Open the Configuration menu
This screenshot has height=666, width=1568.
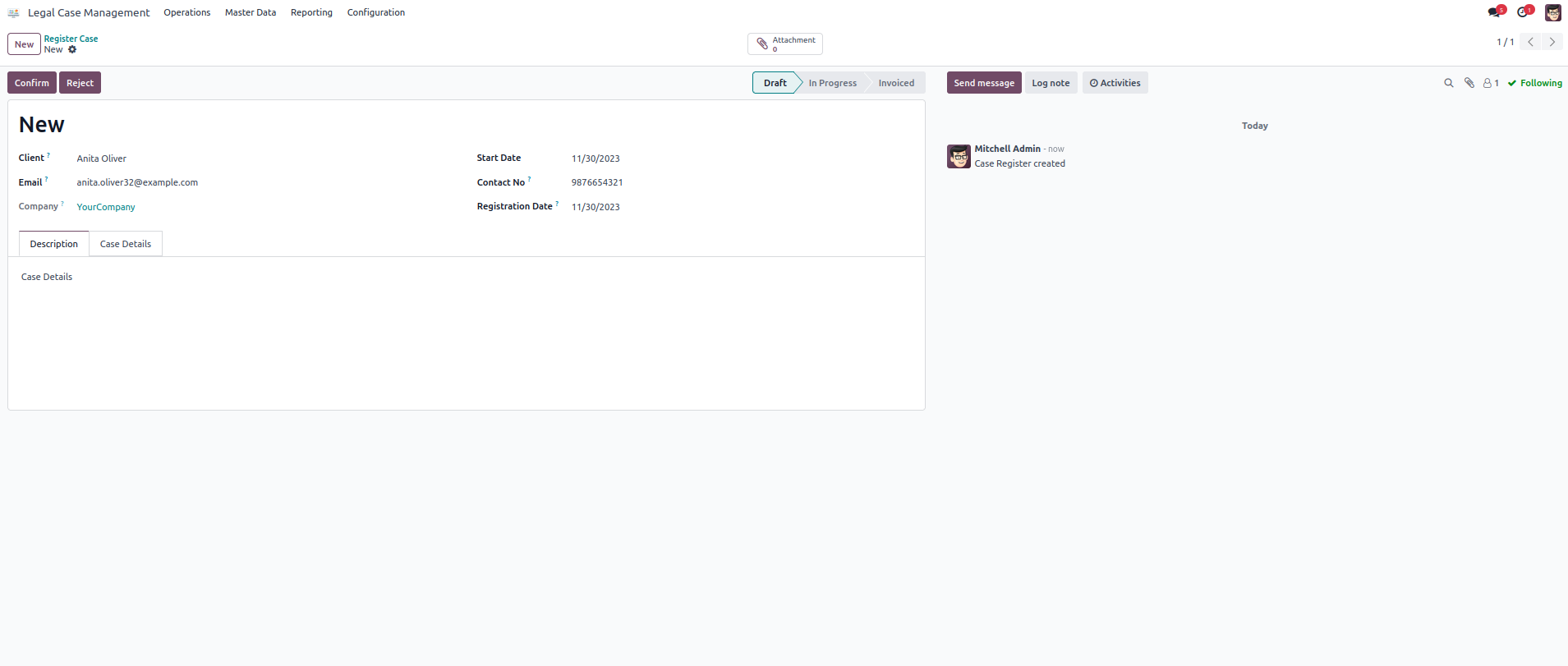375,12
